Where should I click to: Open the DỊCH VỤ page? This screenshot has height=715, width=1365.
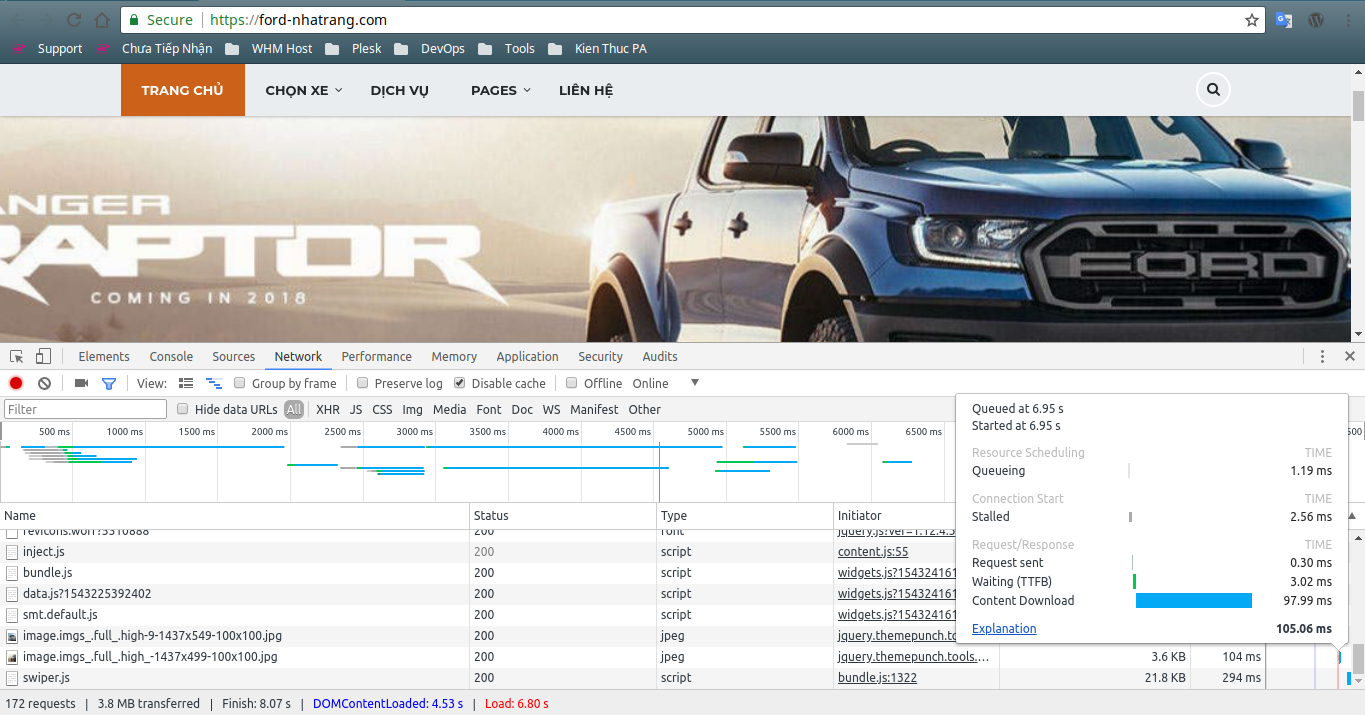[399, 90]
